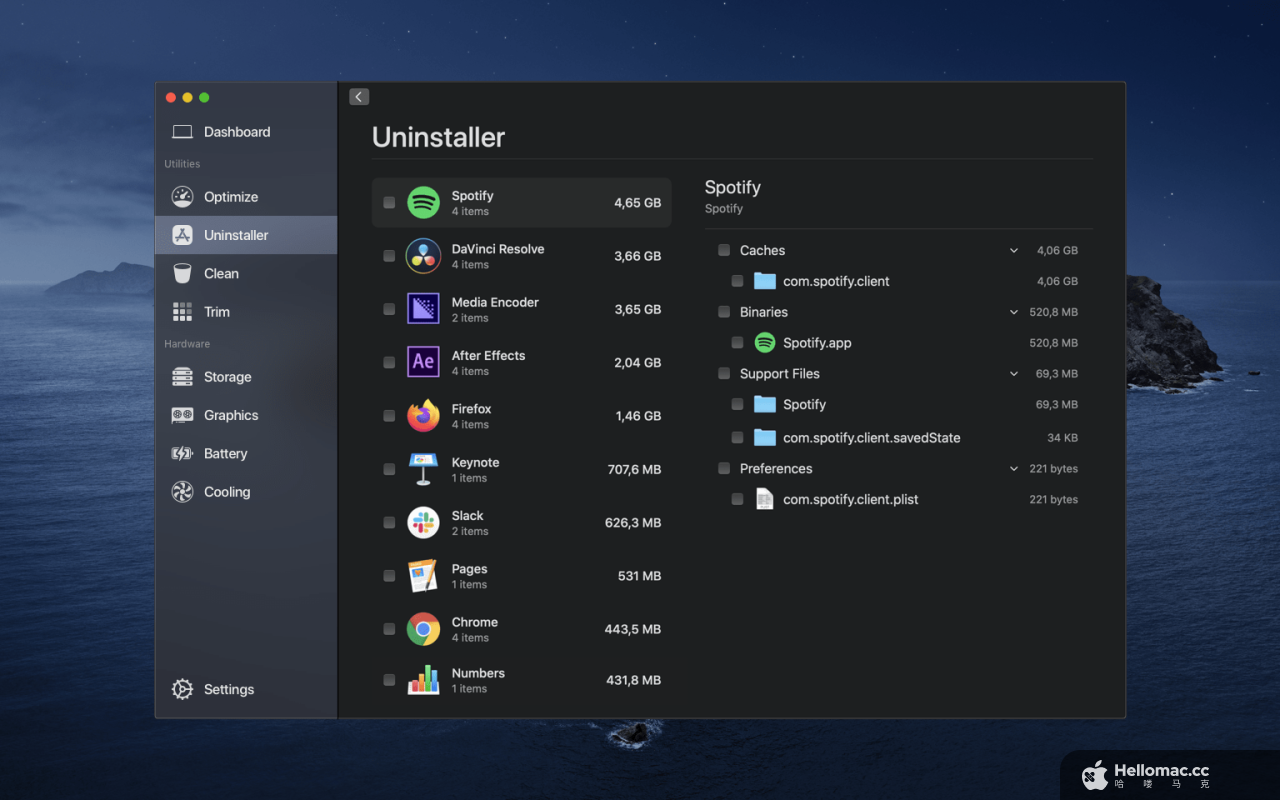
Task: Tick the Spotify checkbox in the app list
Action: [x=389, y=203]
